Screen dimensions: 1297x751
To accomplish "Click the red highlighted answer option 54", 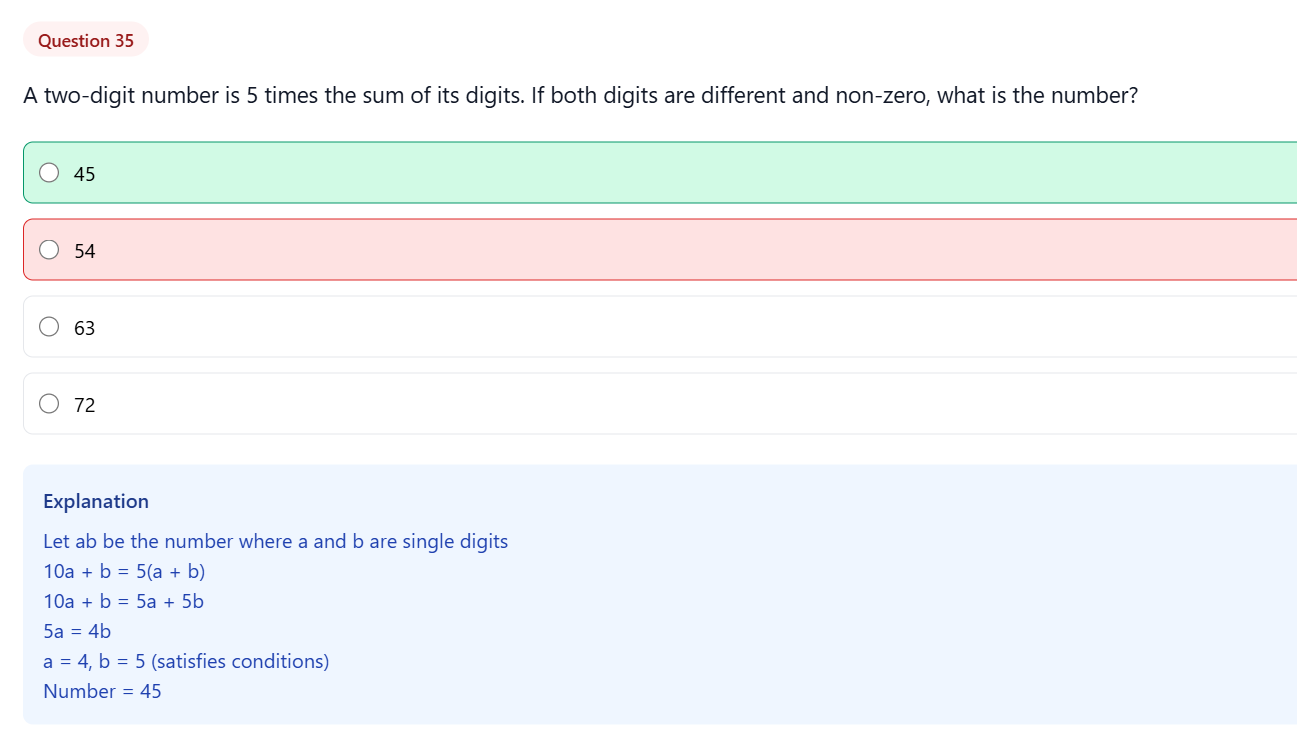I will 400,249.
